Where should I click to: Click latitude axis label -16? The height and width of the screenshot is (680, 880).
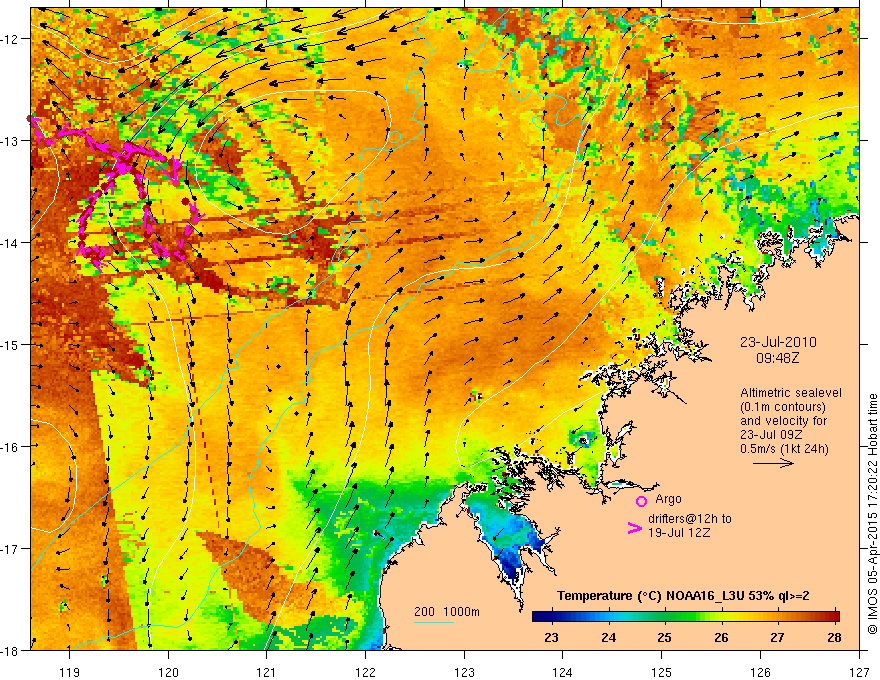[x=10, y=447]
